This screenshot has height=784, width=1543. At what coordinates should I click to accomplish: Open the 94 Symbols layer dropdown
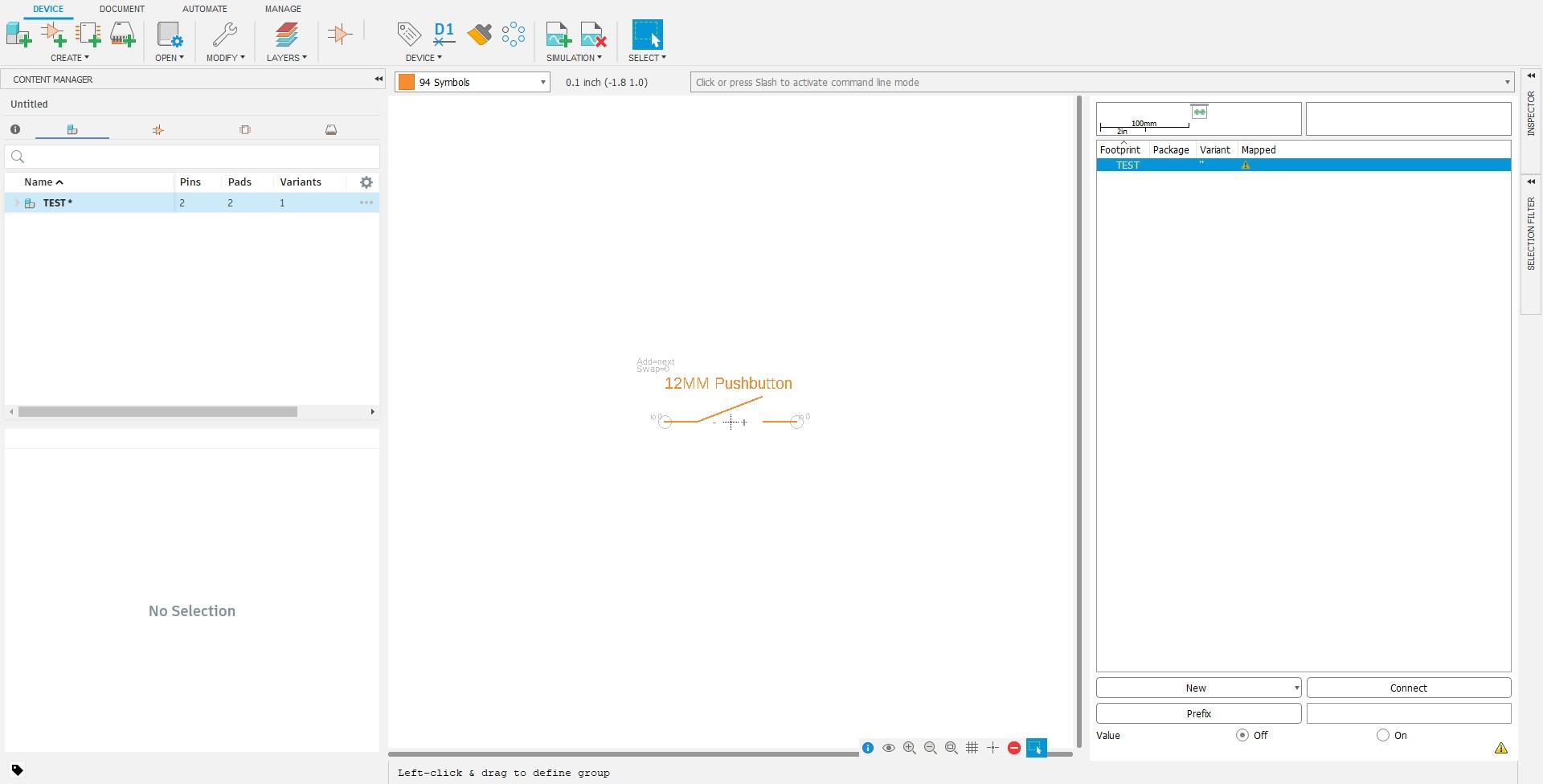point(473,82)
